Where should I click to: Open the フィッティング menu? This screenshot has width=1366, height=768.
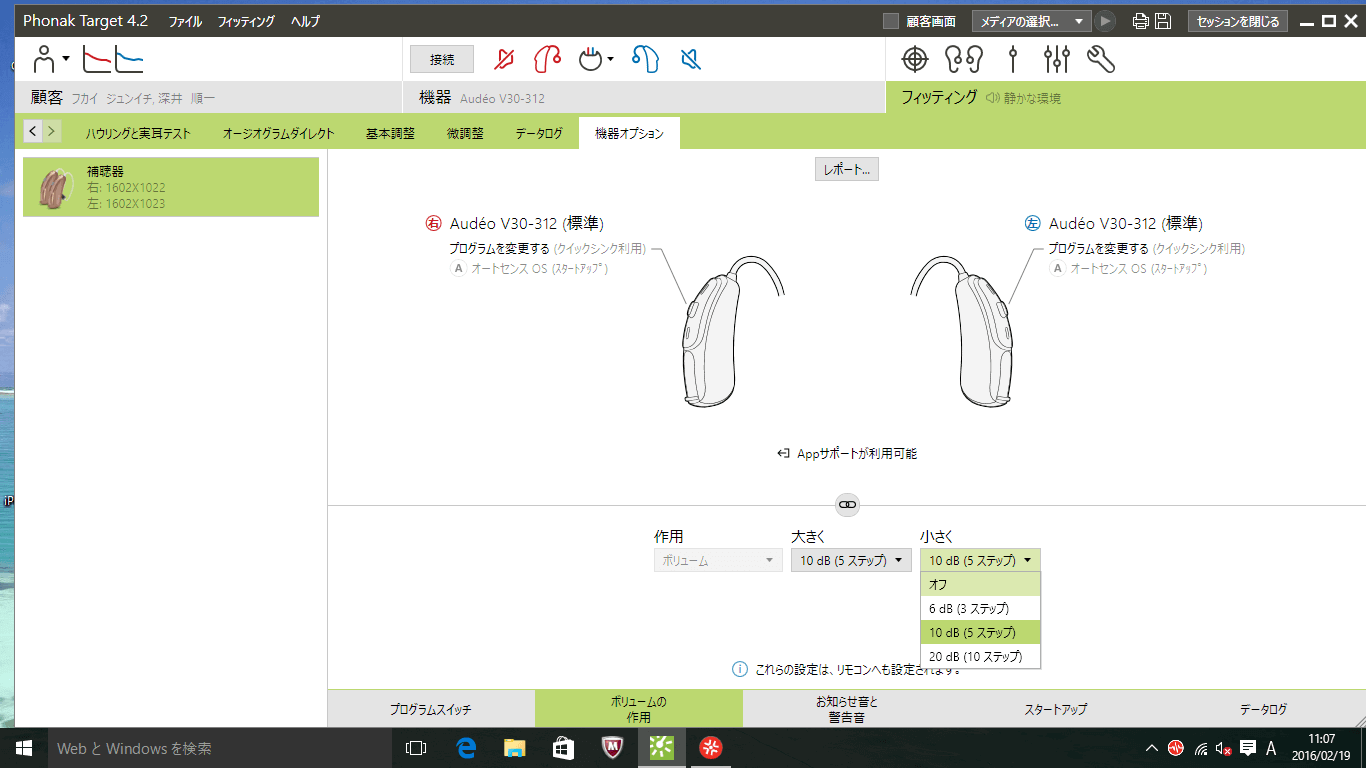tap(246, 21)
